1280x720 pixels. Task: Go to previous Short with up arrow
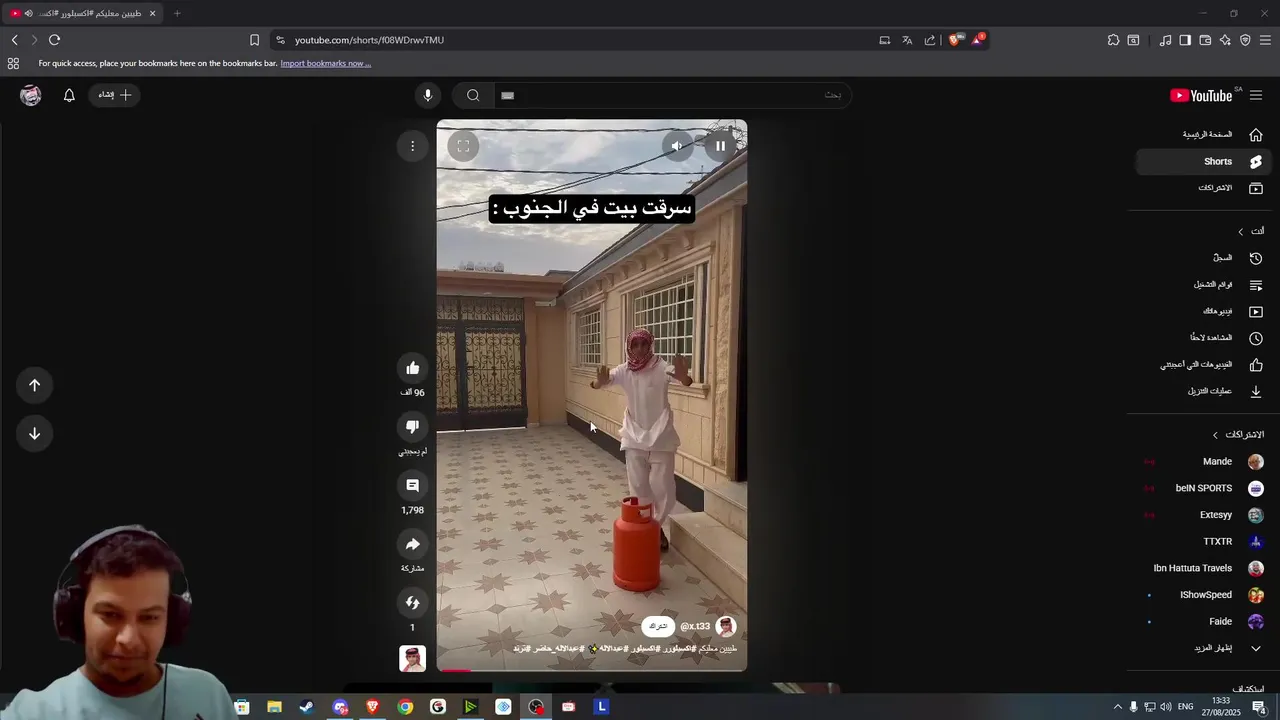(x=34, y=385)
